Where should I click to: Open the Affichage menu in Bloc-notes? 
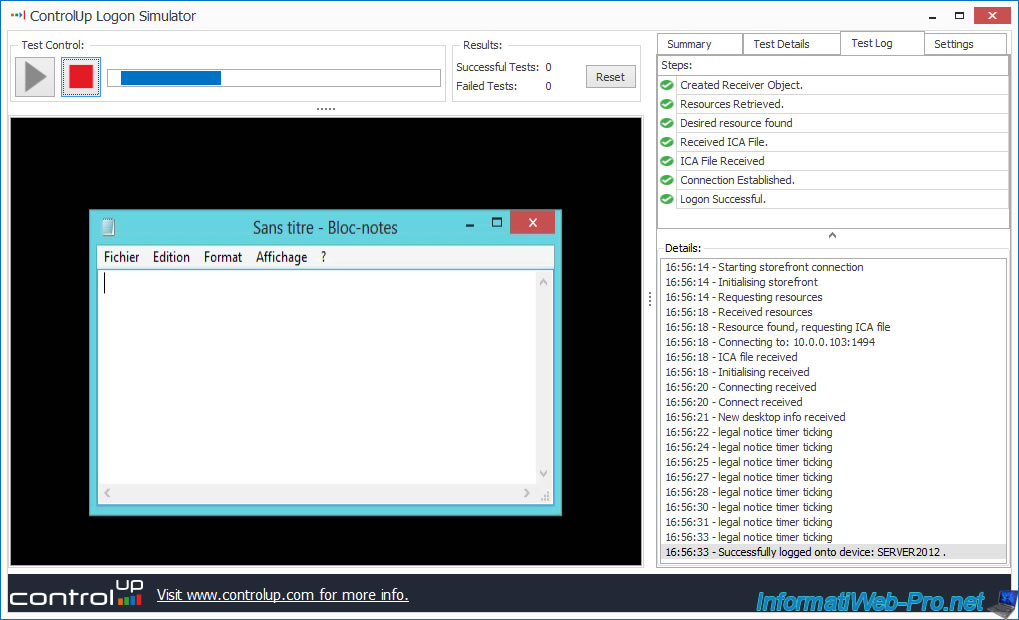click(281, 257)
